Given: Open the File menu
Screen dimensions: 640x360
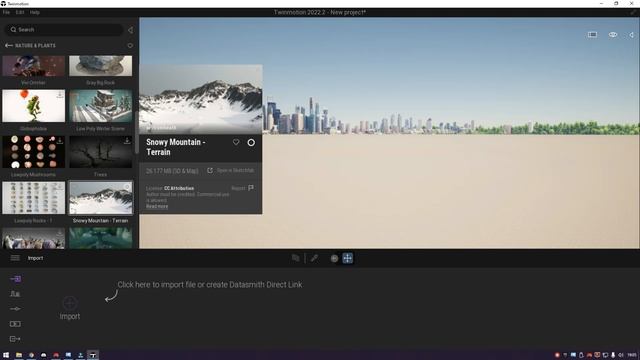Looking at the screenshot, I should point(6,12).
